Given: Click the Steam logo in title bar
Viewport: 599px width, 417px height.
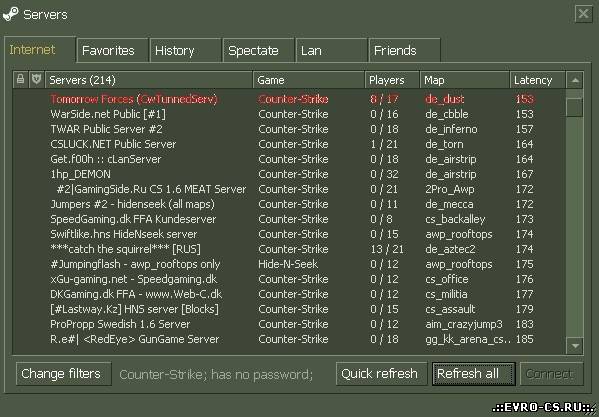Looking at the screenshot, I should [10, 14].
